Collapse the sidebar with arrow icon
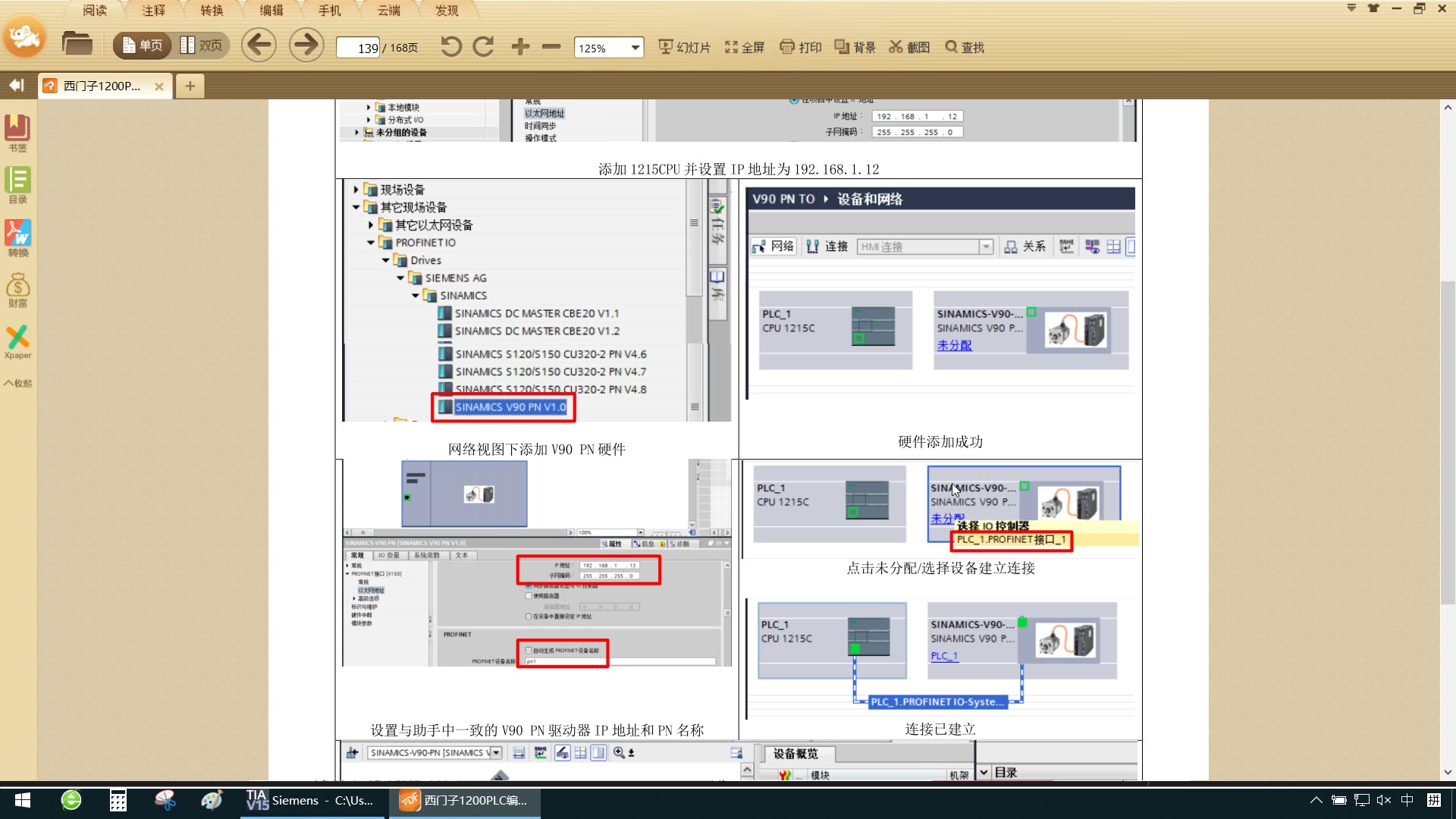The width and height of the screenshot is (1456, 819). [x=17, y=85]
